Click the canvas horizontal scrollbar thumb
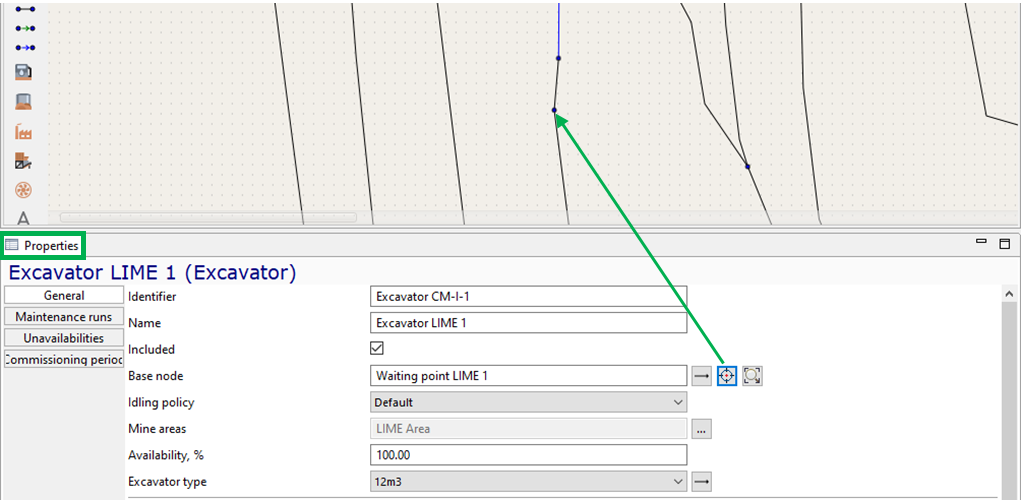The height and width of the screenshot is (503, 1023). tap(208, 217)
